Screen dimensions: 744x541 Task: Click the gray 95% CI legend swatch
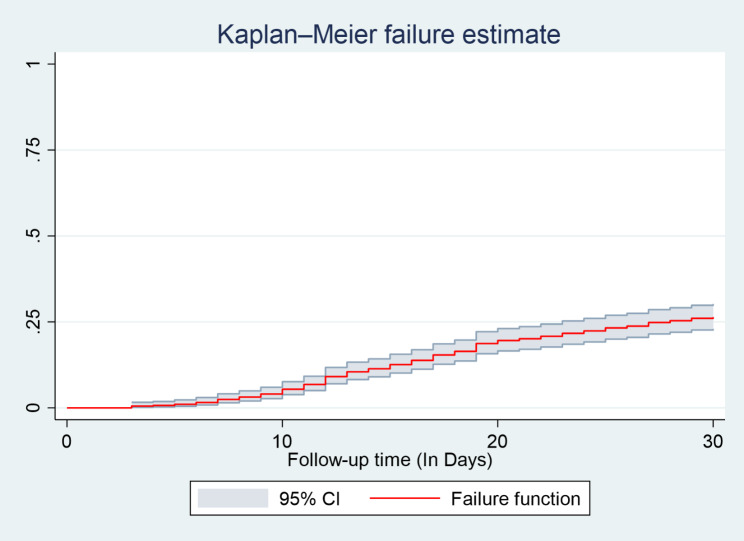[233, 496]
